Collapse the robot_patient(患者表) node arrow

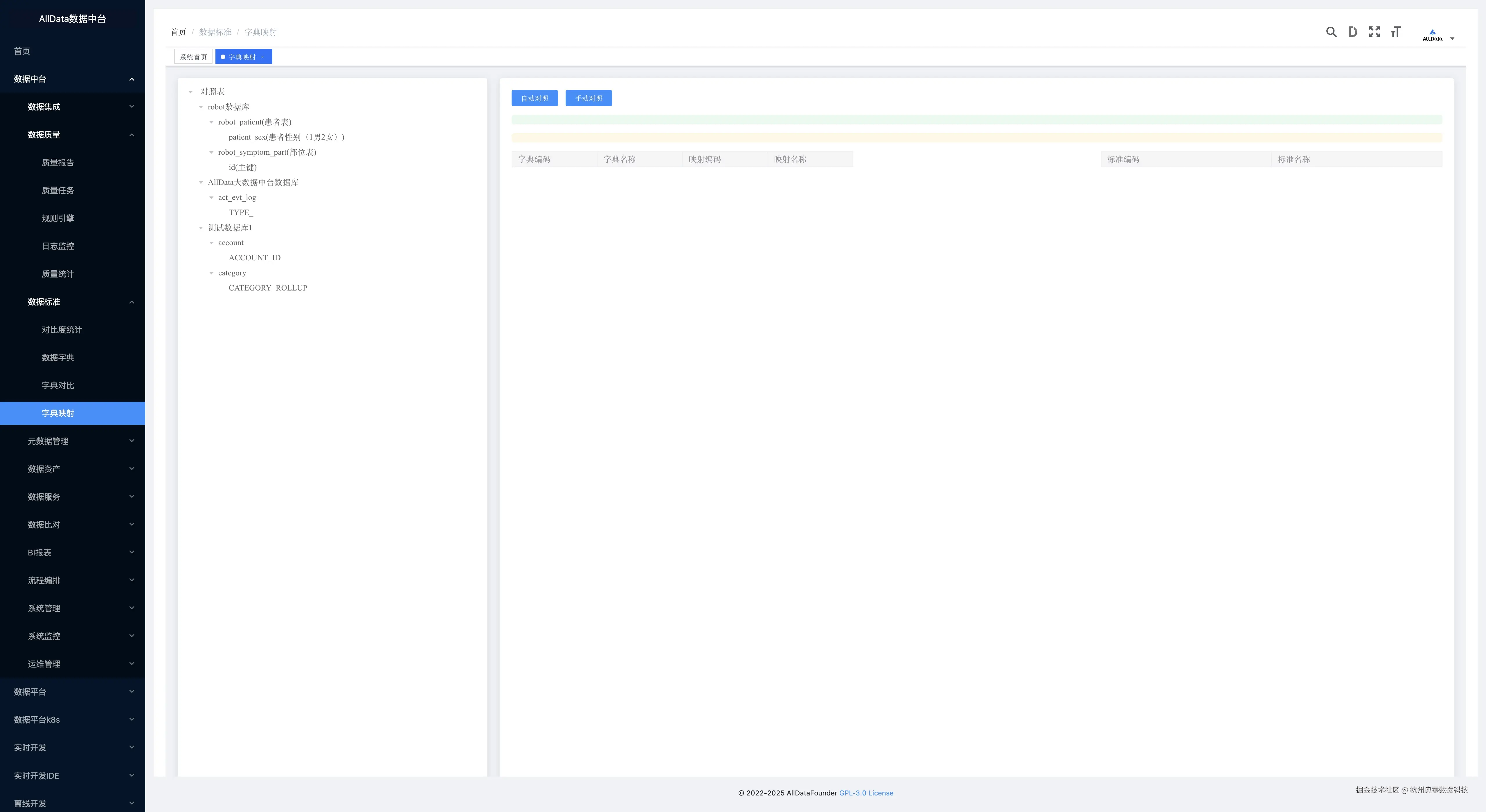pos(211,122)
